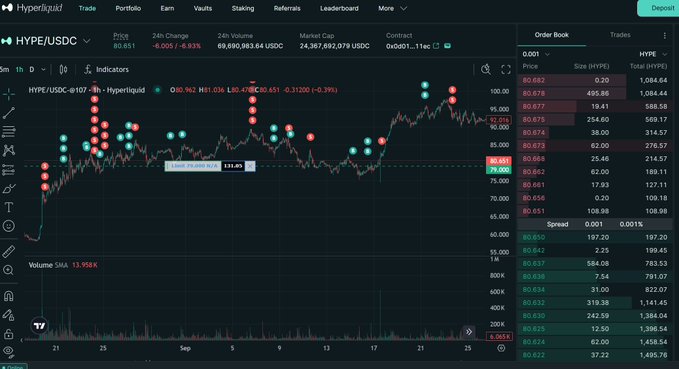Click the Hyperliquid logo
The width and height of the screenshot is (679, 369).
pos(32,8)
